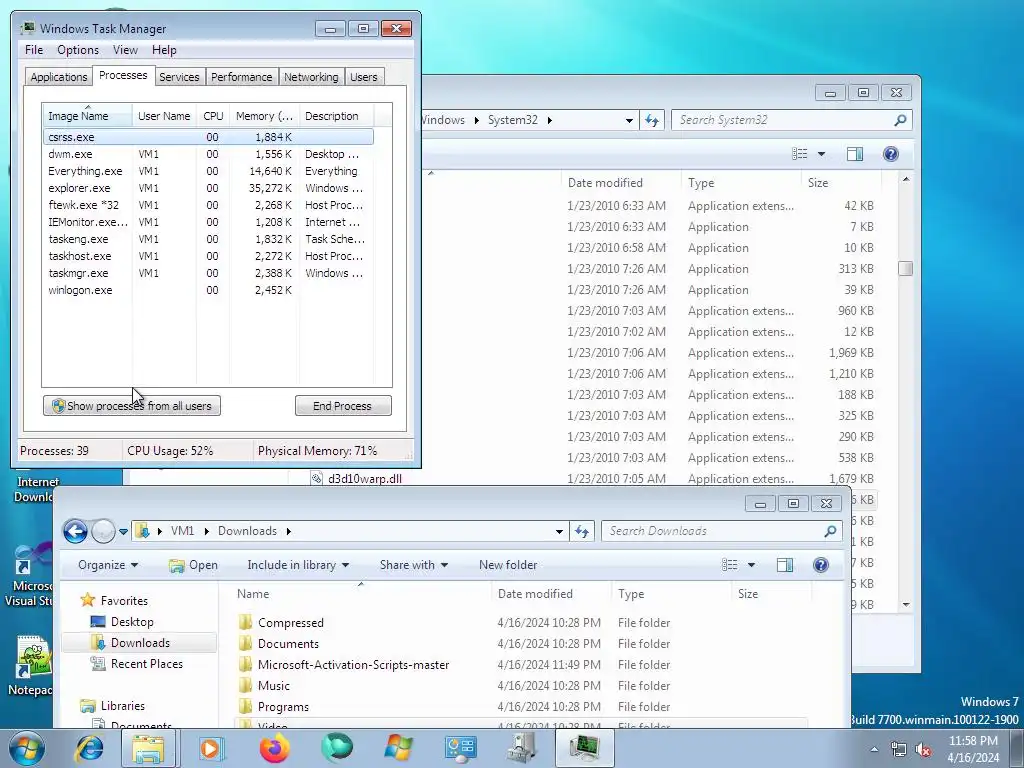Open view options arrow in Downloads window
Image resolution: width=1024 pixels, height=768 pixels.
tap(751, 565)
